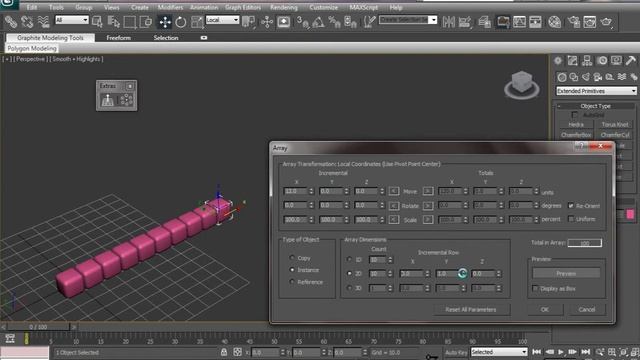Open the Animation menu
The image size is (640, 360).
click(x=204, y=7)
